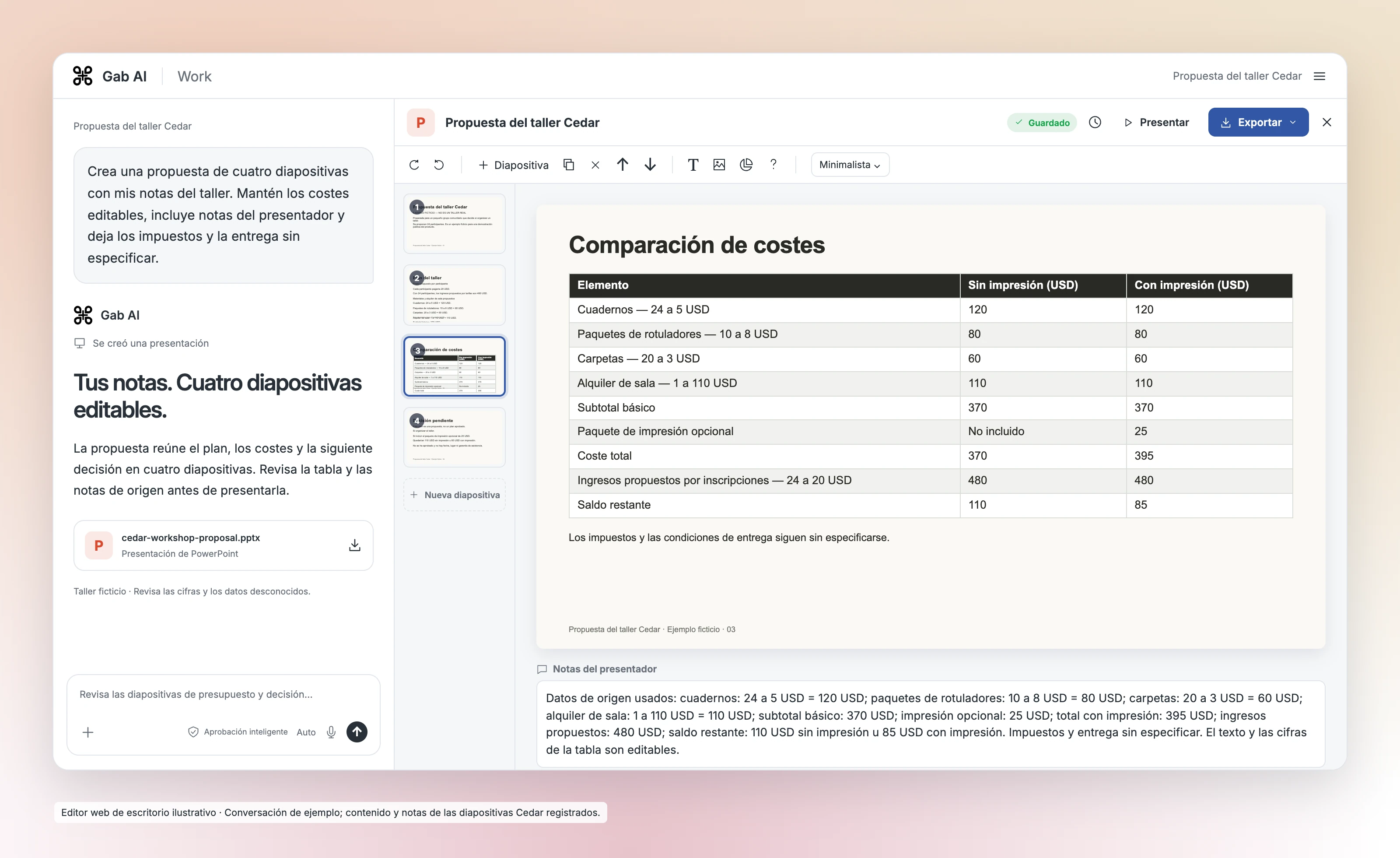Open version history clock icon
Image resolution: width=1400 pixels, height=858 pixels.
(1094, 122)
